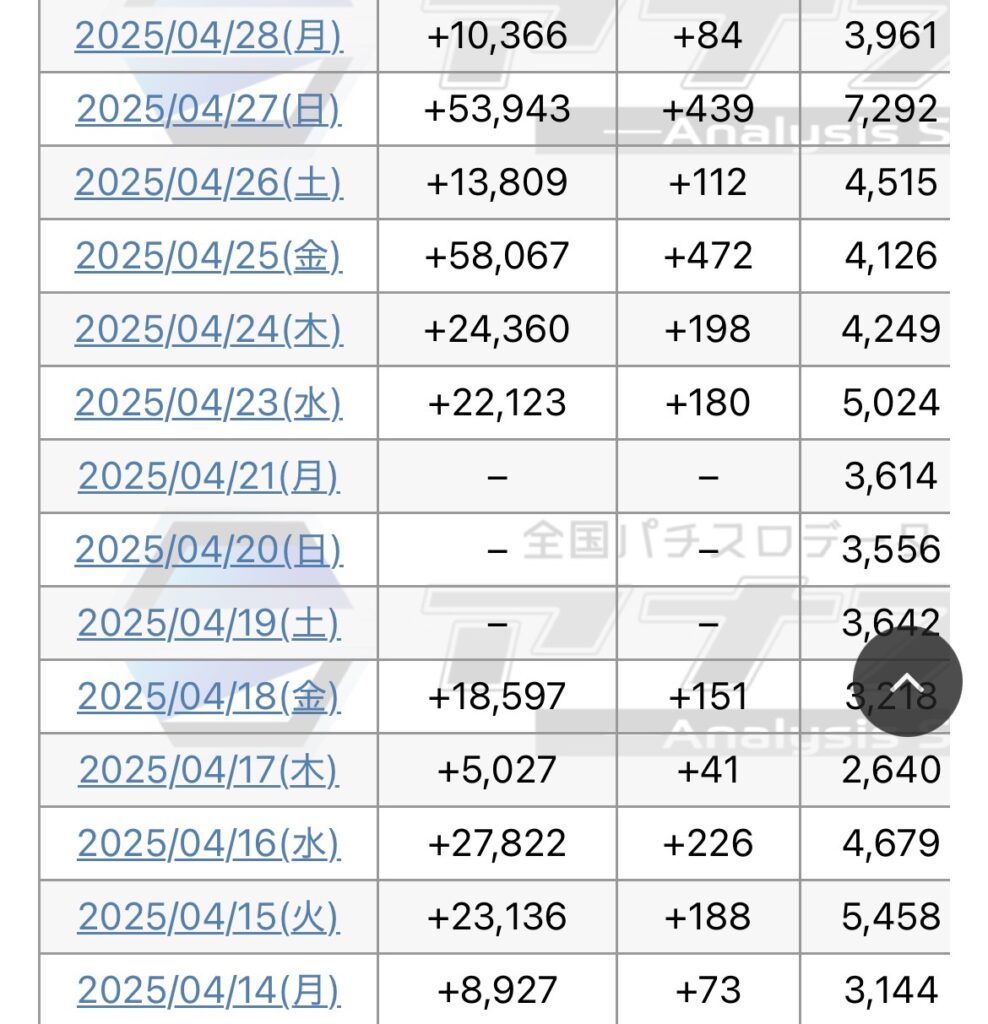Viewport: 988px width, 1024px height.
Task: Open the 2025/04/15(火) date link
Action: pyautogui.click(x=208, y=917)
